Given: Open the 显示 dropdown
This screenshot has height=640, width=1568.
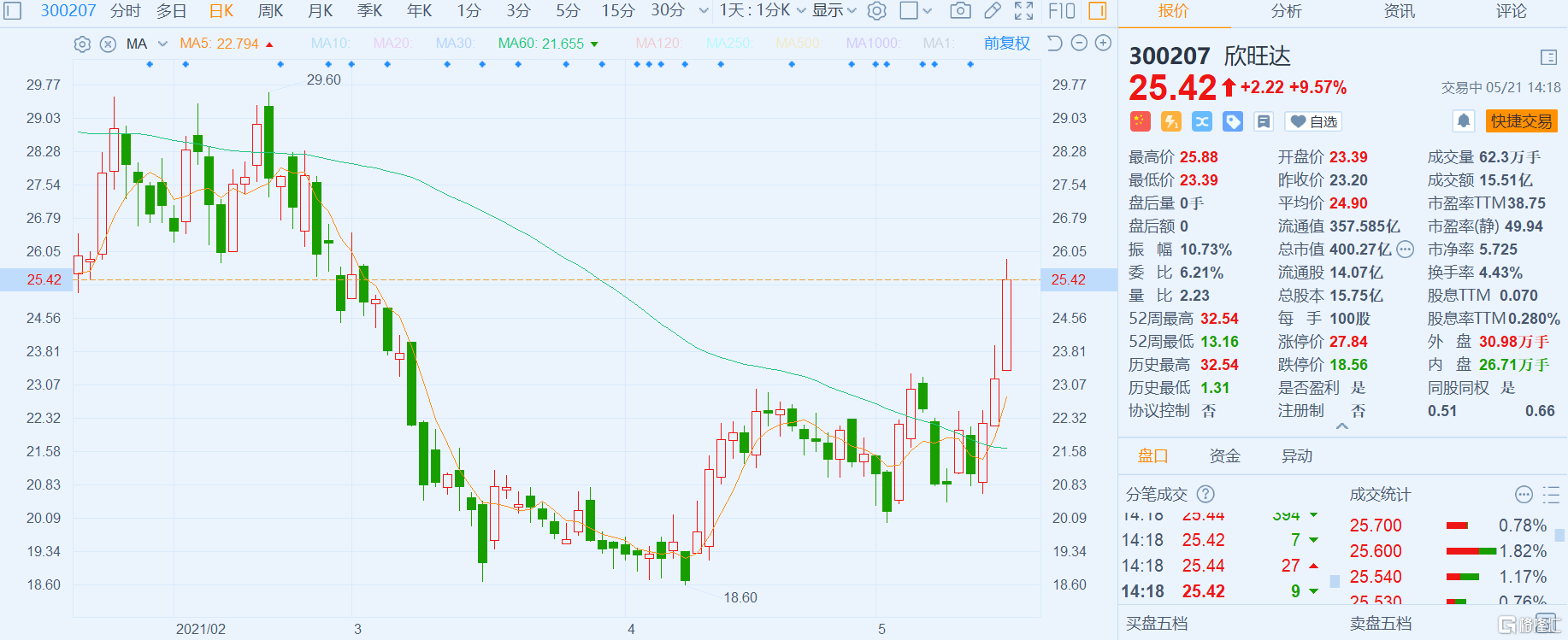Looking at the screenshot, I should [834, 11].
